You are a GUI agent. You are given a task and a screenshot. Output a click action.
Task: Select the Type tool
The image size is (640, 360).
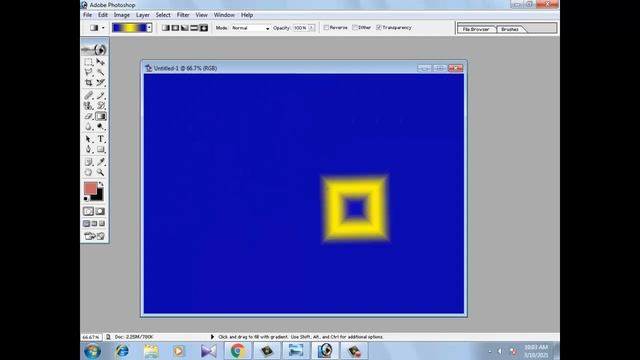pos(100,139)
